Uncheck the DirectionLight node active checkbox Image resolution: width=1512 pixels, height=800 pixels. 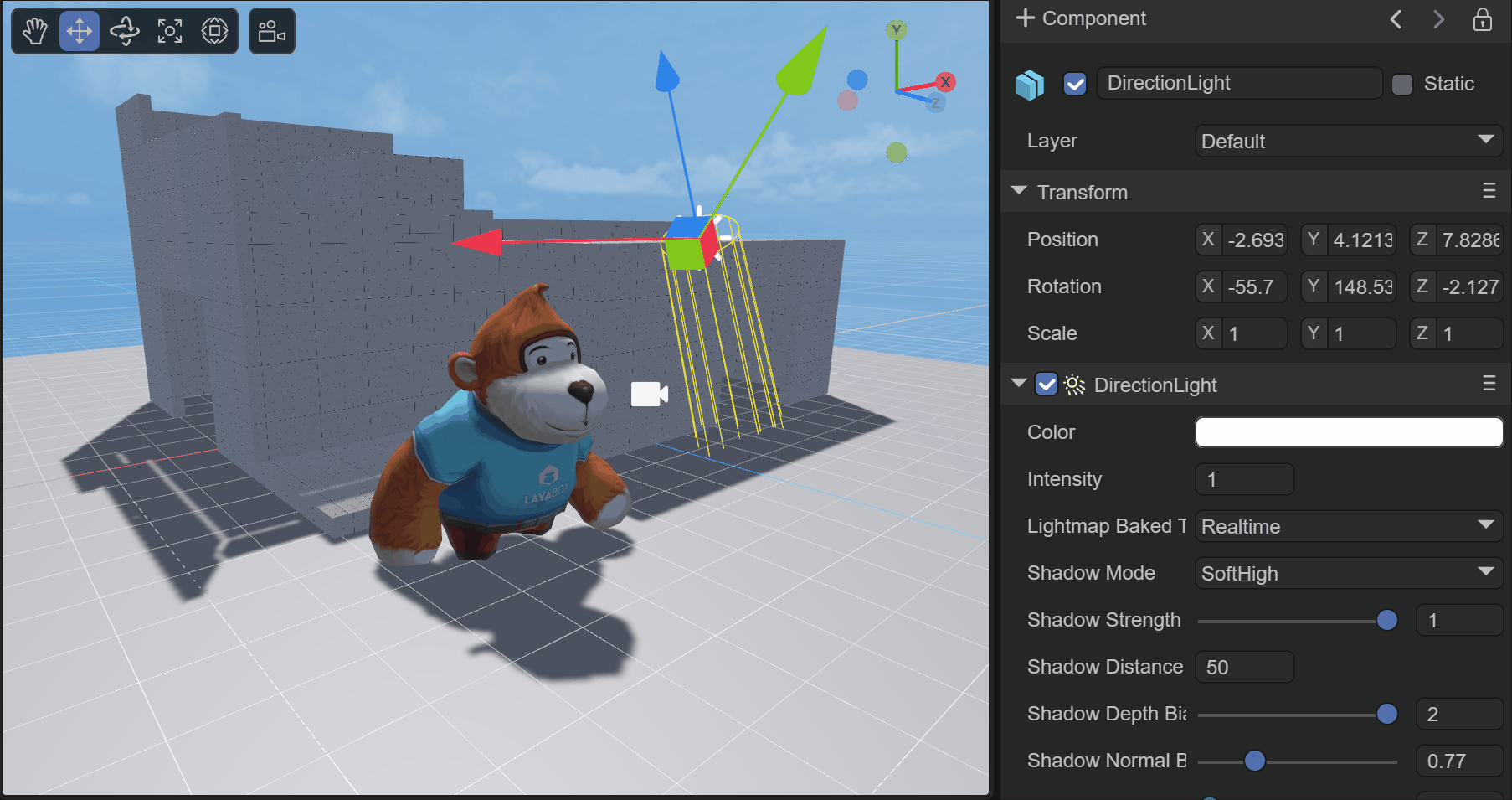coord(1075,84)
